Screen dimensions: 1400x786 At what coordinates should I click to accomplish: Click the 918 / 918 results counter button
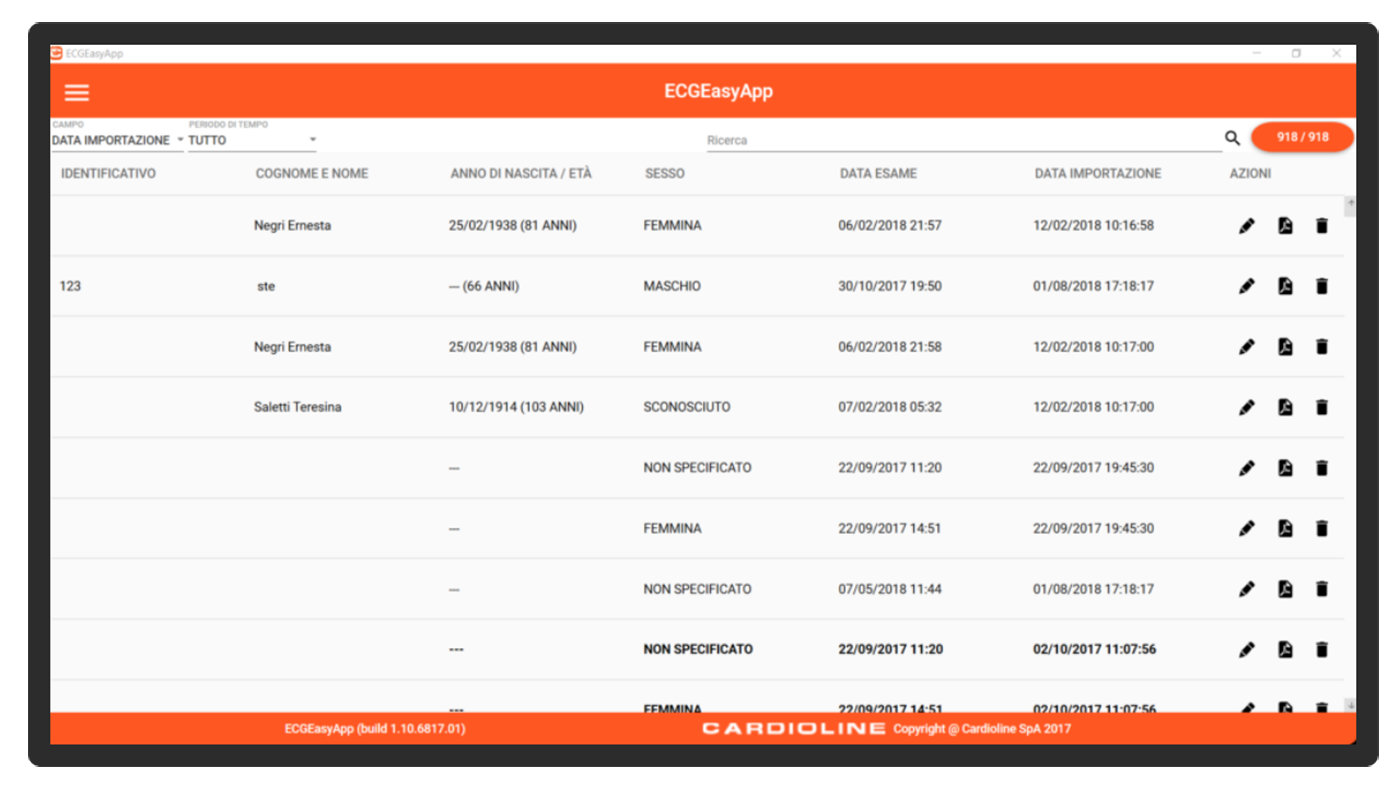coord(1301,137)
